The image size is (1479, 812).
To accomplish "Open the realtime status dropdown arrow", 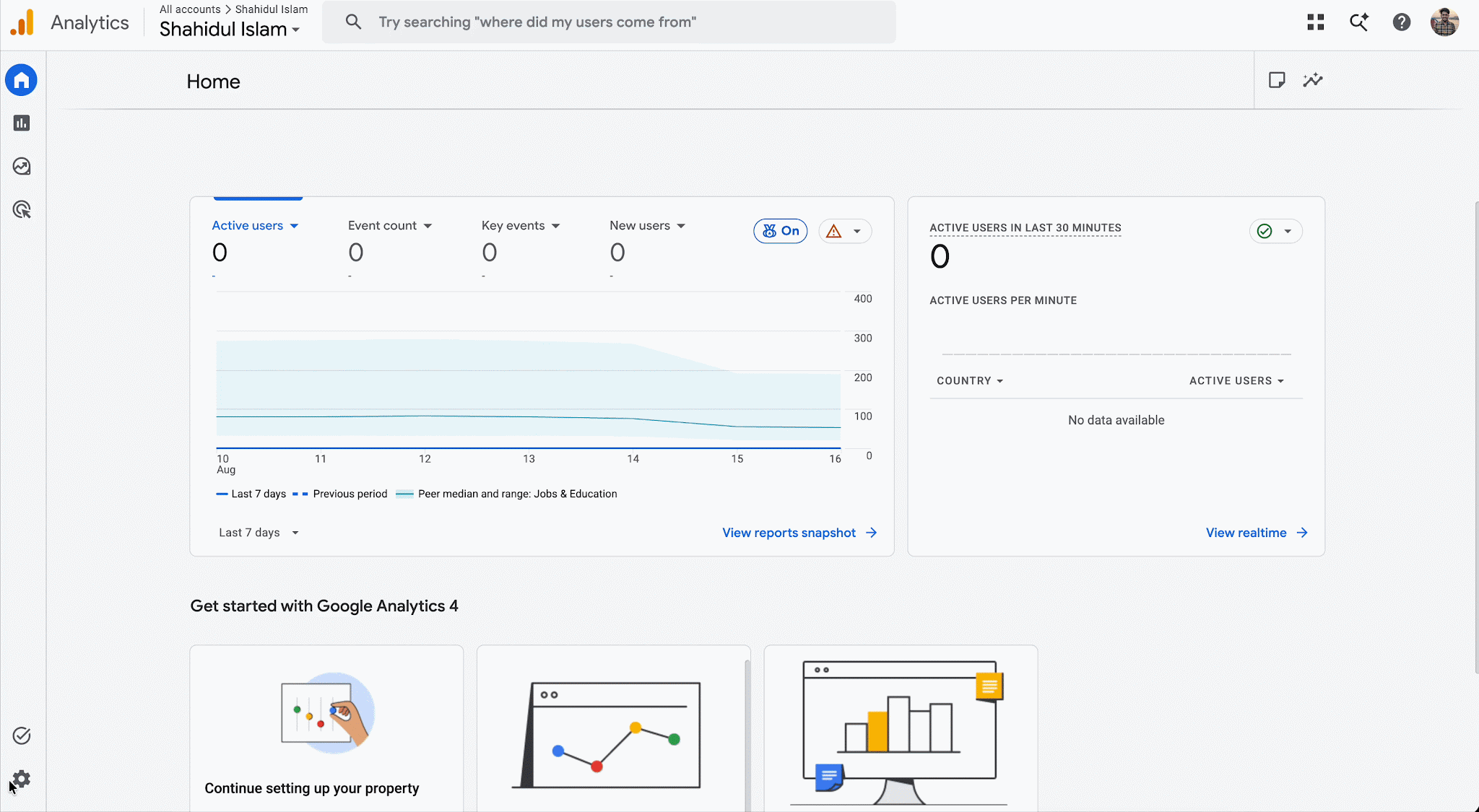I will (x=1288, y=232).
